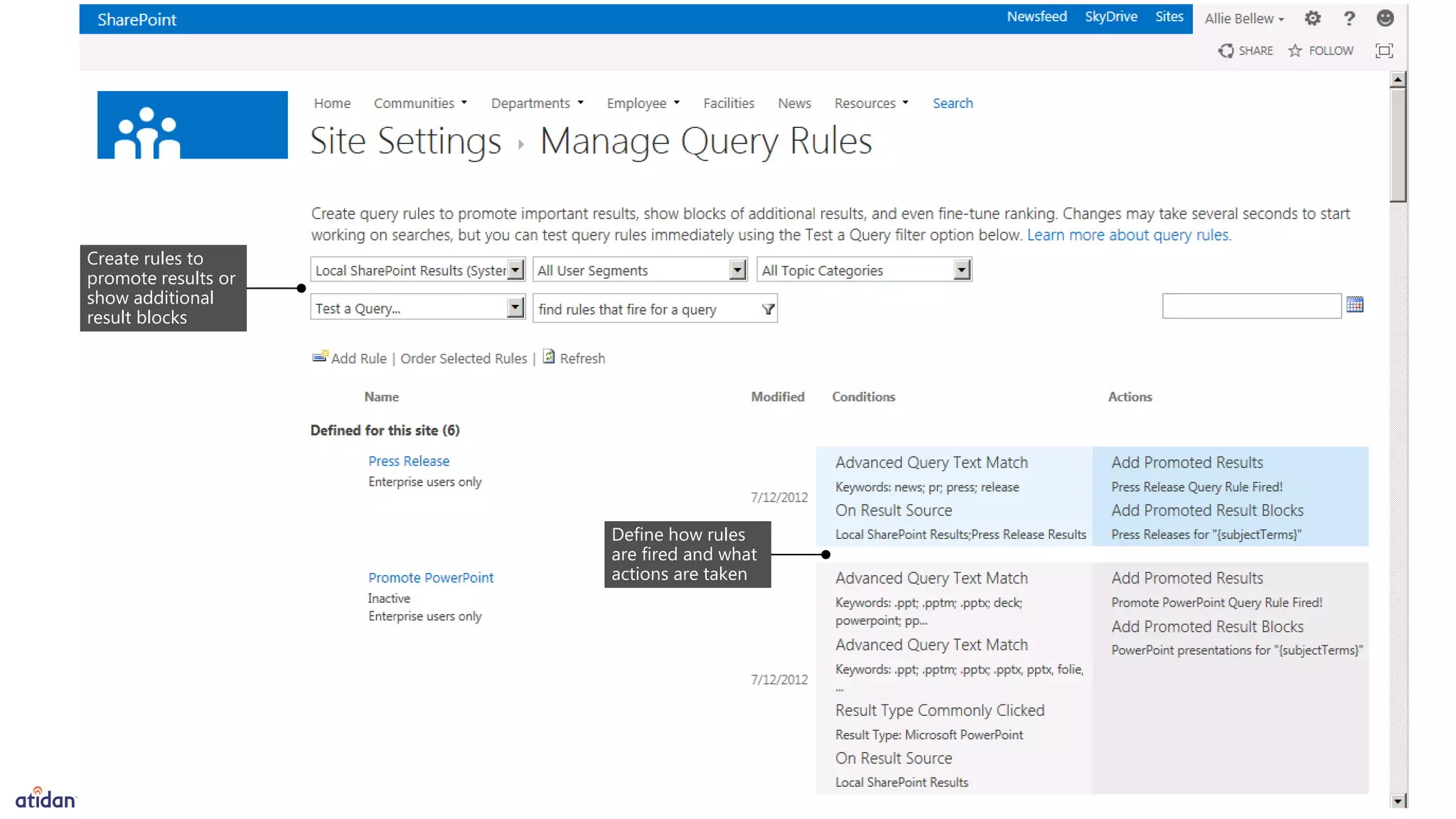This screenshot has width=1456, height=819.
Task: Click 'Local SharePoint Results;Press Release Results' text
Action: pos(960,534)
